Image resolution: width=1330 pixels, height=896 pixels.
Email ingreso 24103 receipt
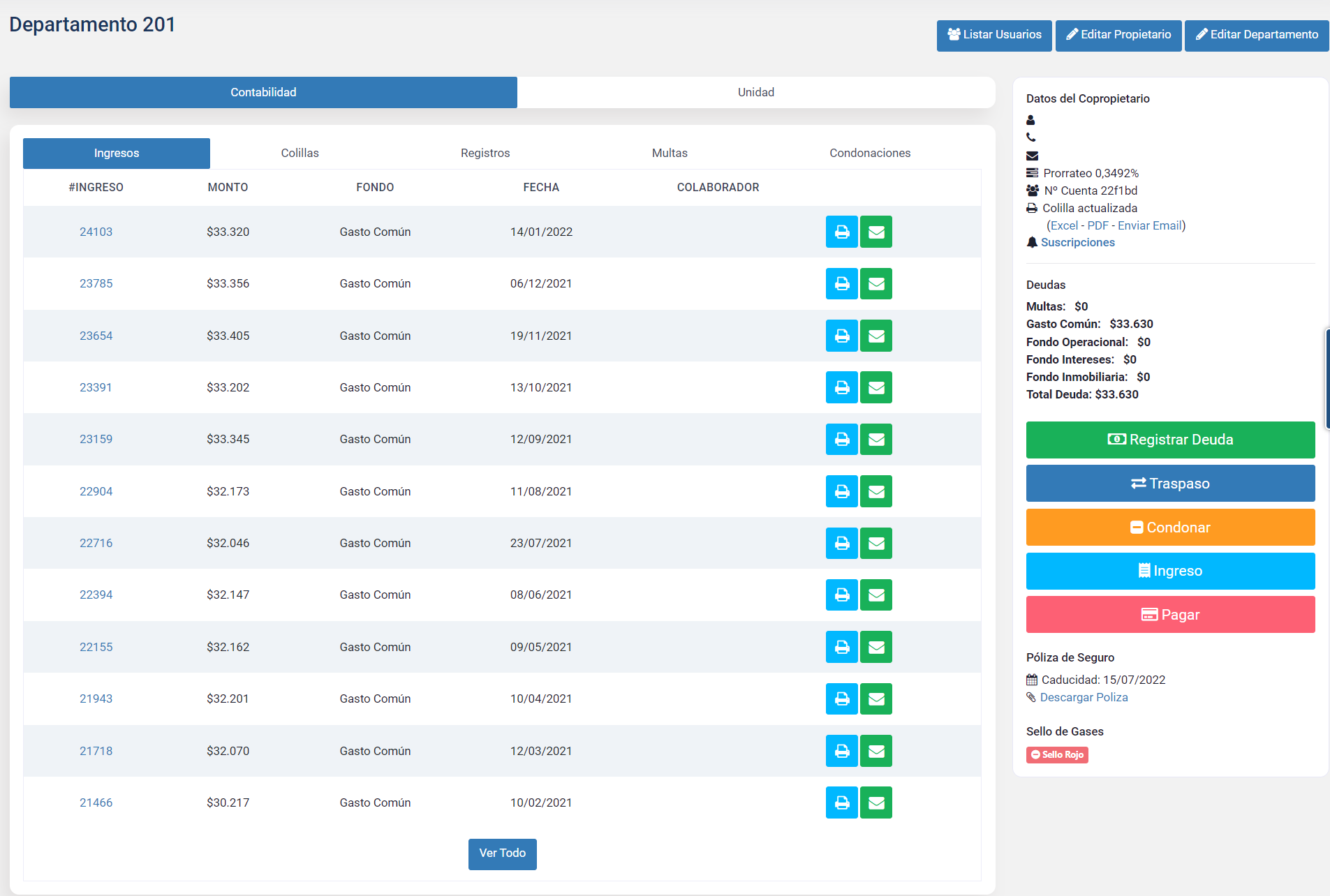click(876, 232)
